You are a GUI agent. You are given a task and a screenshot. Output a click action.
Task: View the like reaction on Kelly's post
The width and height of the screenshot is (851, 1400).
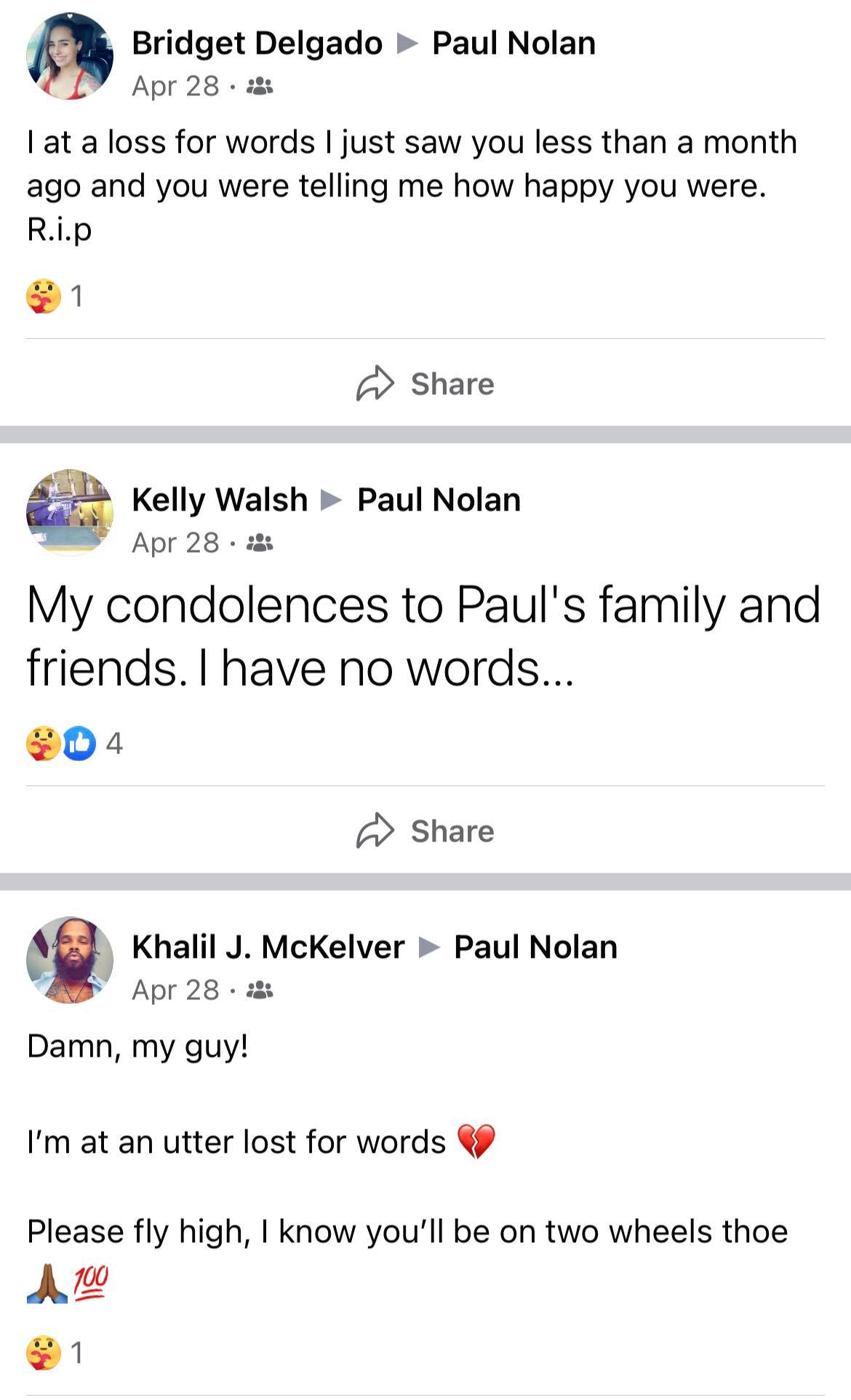[79, 743]
